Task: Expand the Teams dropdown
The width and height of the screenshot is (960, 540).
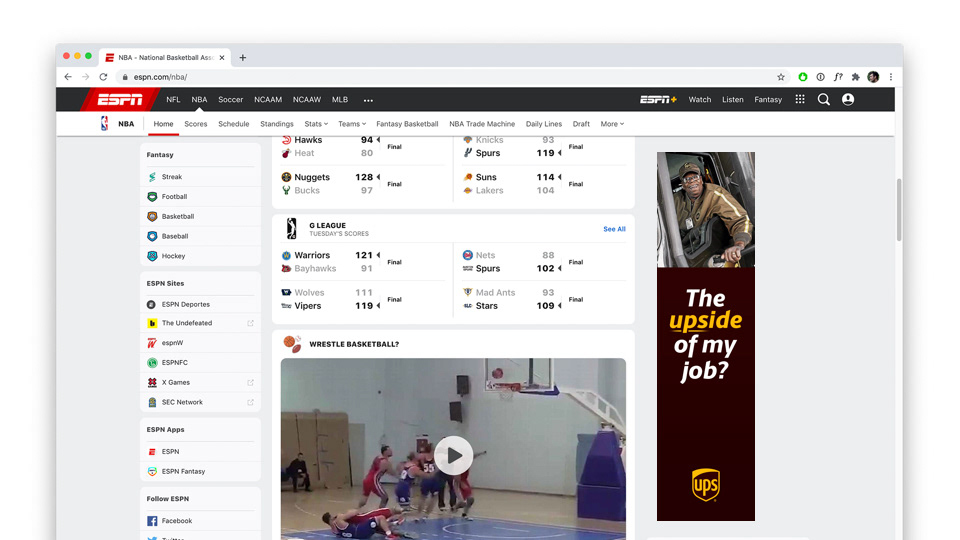Action: pyautogui.click(x=352, y=124)
